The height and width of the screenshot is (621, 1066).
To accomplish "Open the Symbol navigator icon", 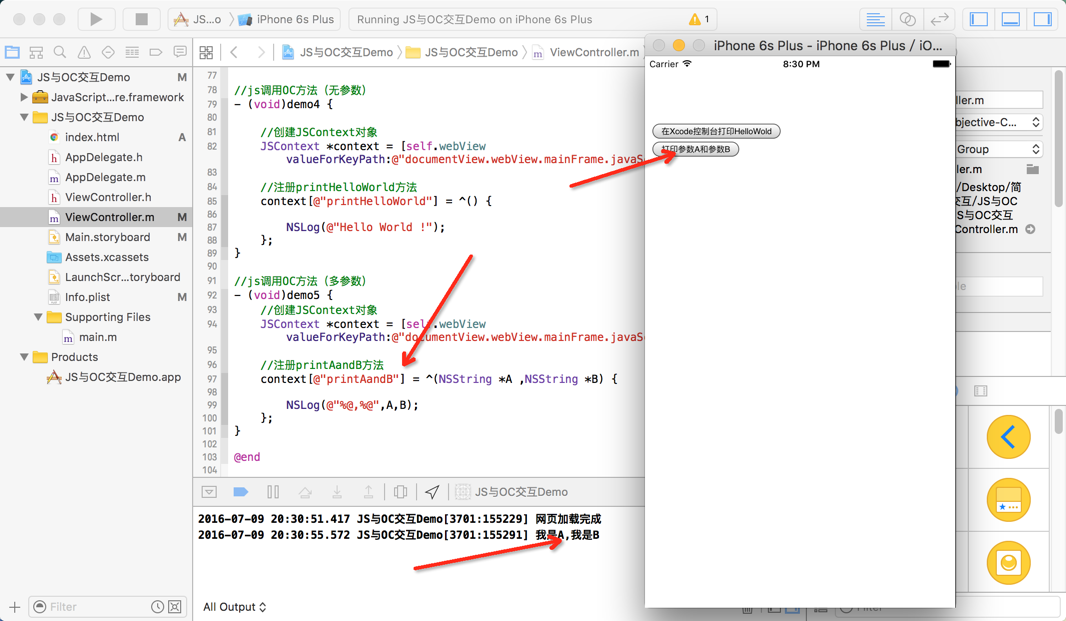I will click(36, 52).
